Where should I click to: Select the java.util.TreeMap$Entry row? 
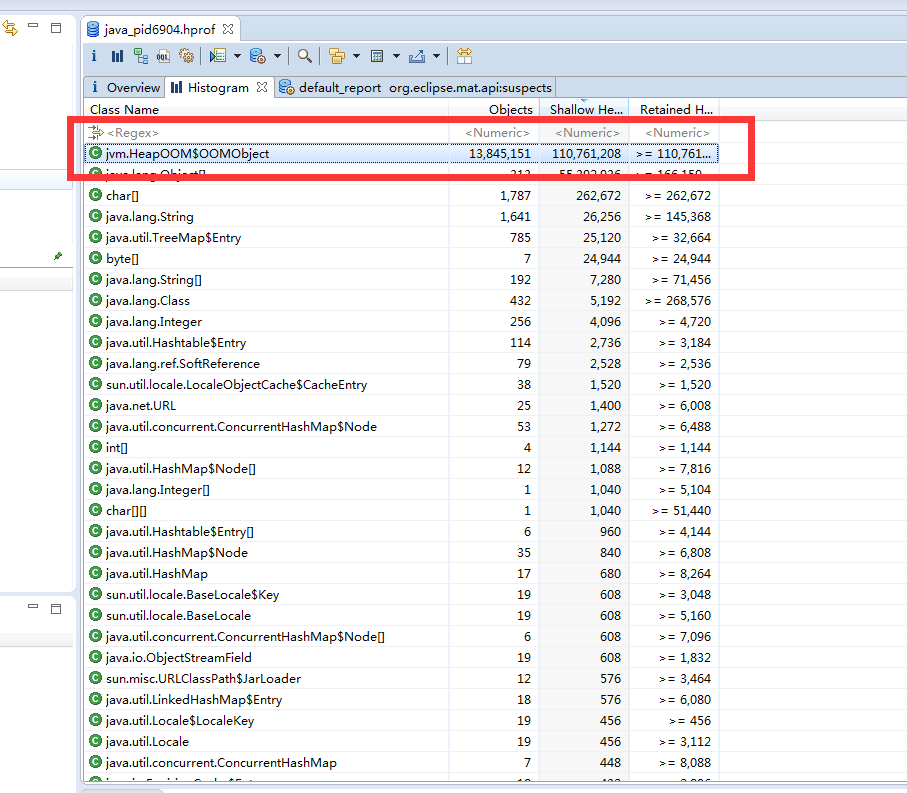(172, 238)
